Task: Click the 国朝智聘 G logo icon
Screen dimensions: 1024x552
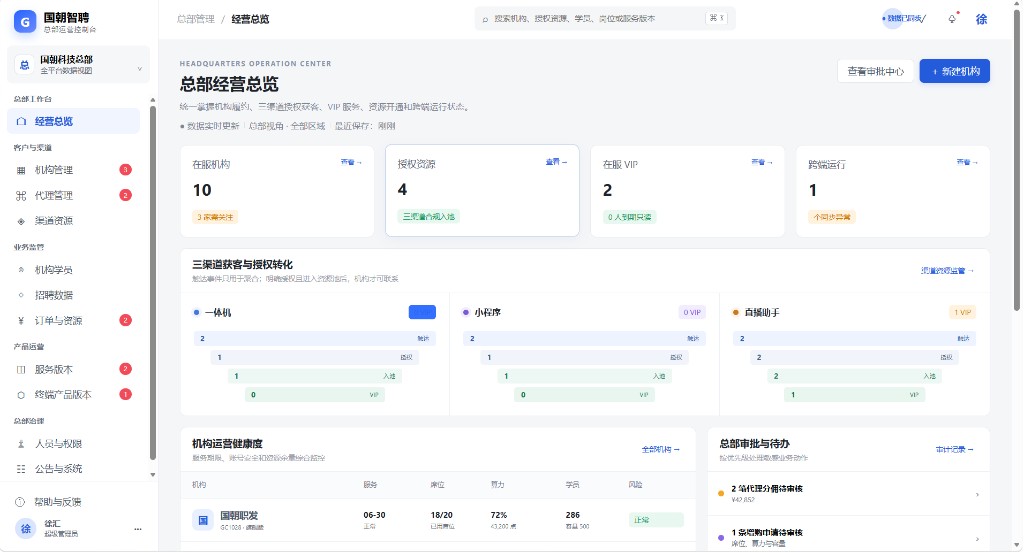Action: 25,22
